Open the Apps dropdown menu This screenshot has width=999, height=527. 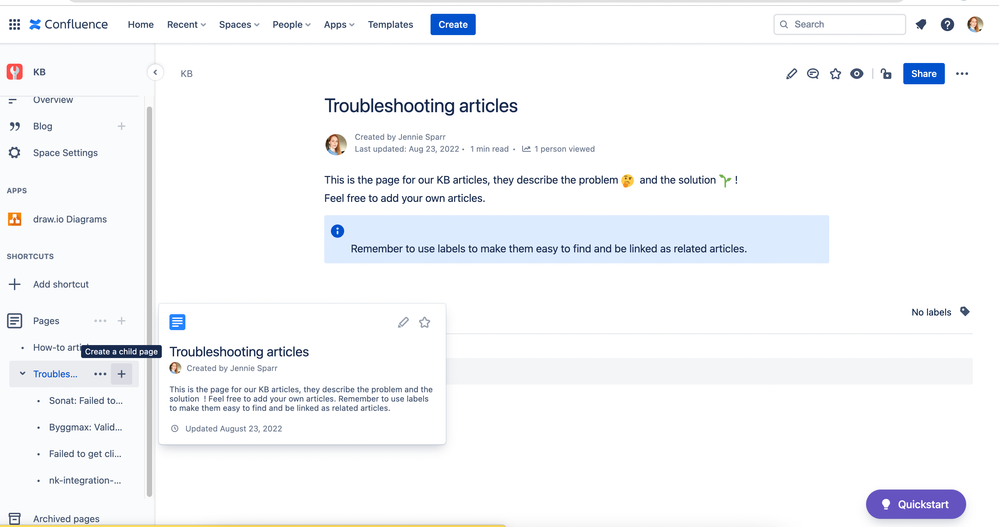point(339,24)
